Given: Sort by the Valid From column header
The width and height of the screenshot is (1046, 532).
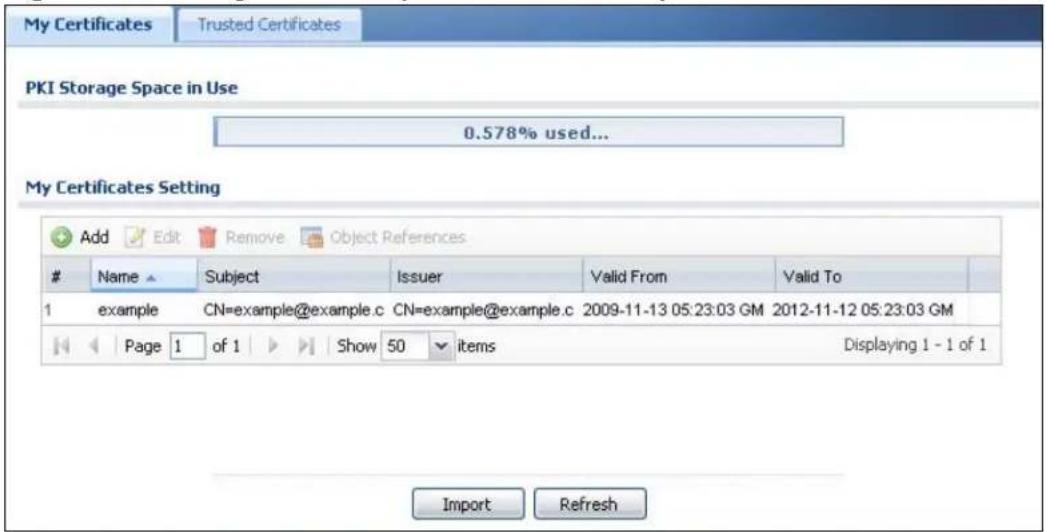Looking at the screenshot, I should click(x=678, y=276).
